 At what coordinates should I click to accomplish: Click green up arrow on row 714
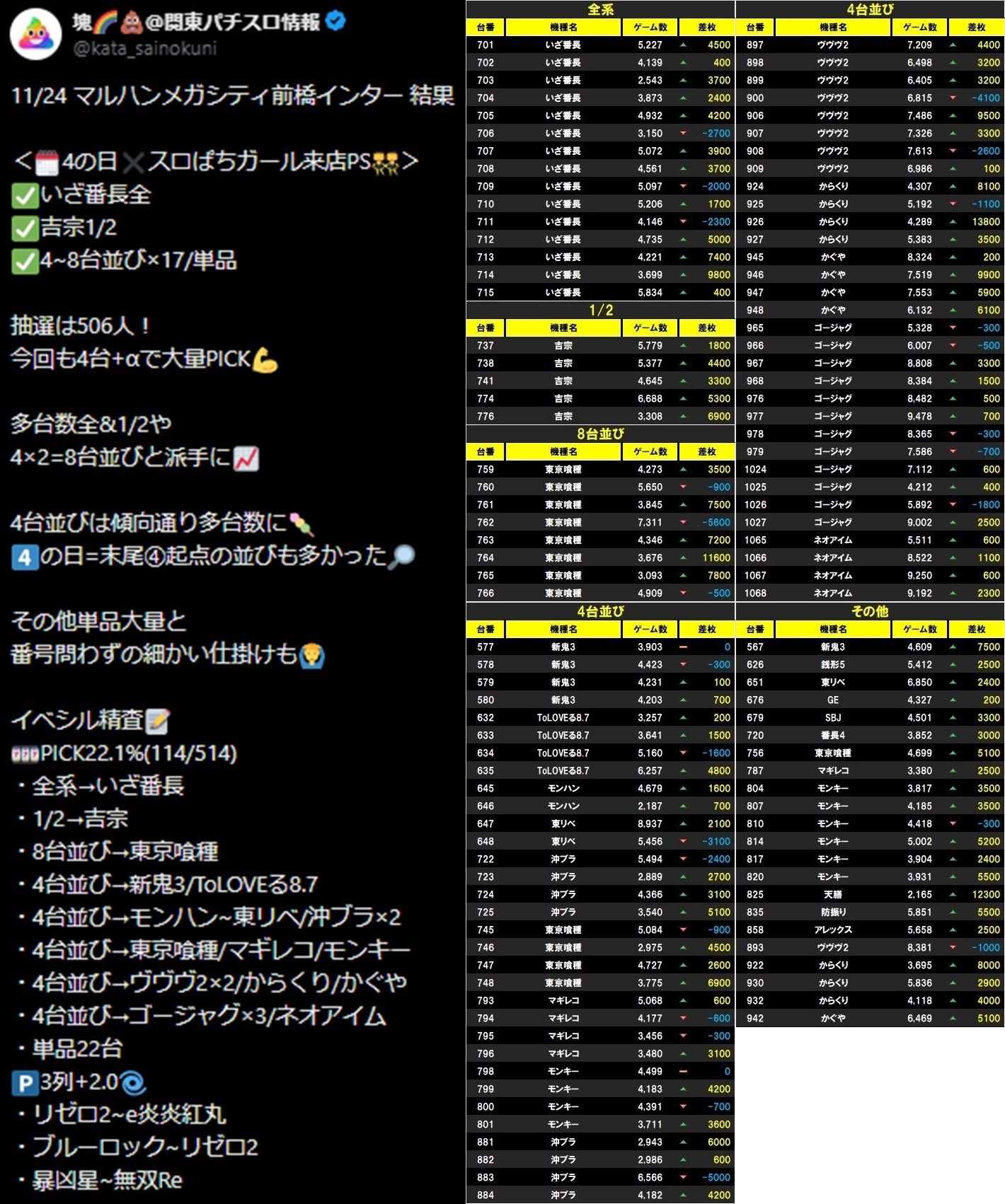[x=683, y=274]
